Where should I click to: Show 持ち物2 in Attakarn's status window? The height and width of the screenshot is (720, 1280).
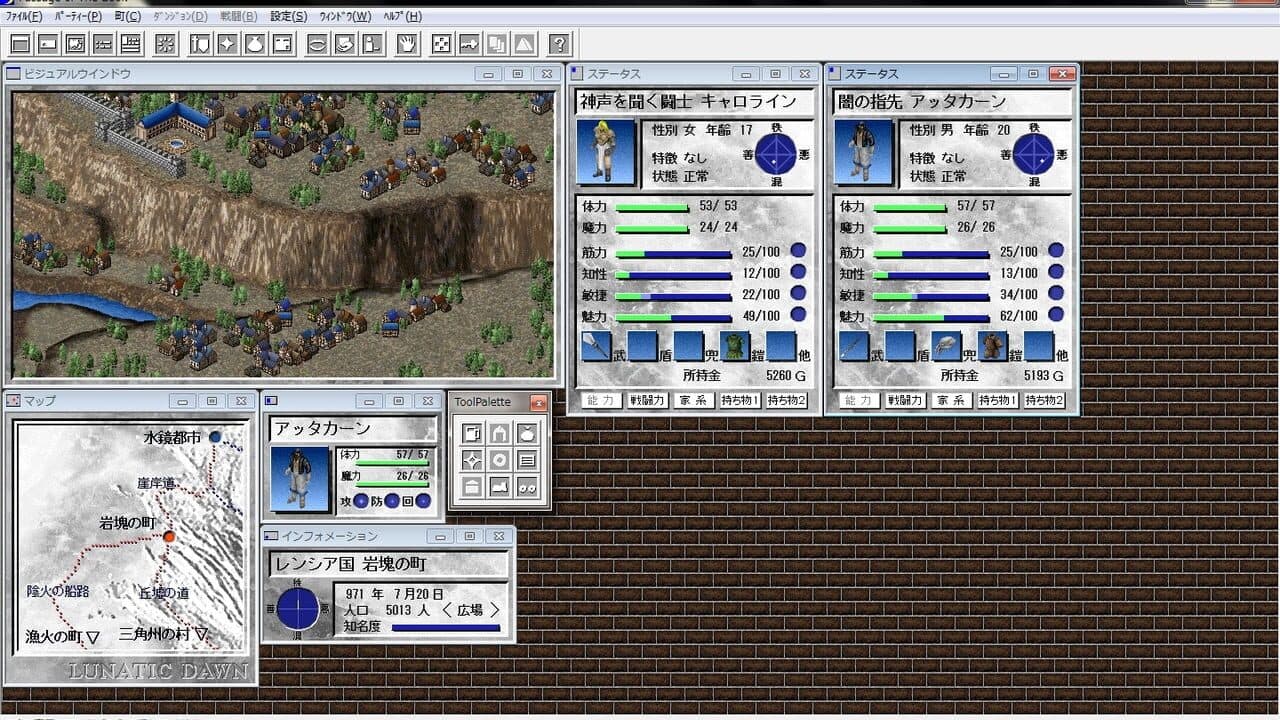pos(1044,400)
